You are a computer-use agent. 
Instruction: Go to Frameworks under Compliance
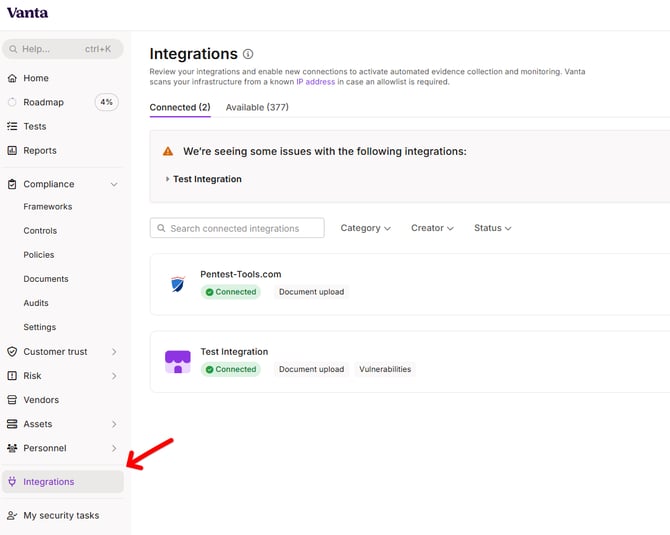[x=48, y=206]
